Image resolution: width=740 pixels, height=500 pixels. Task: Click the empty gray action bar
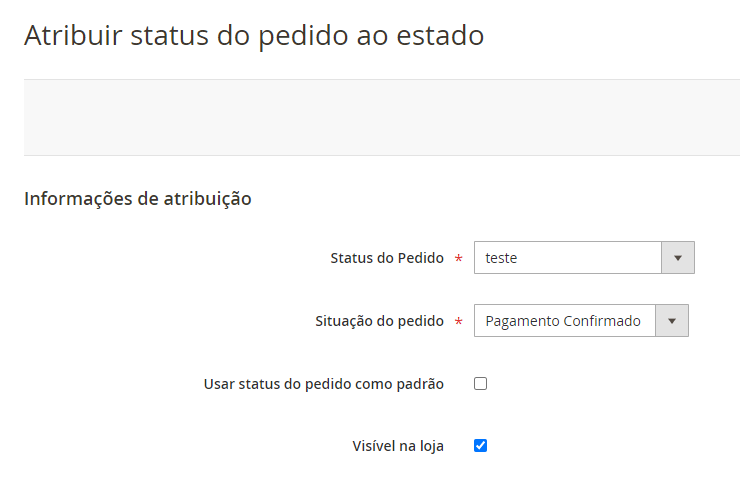pos(380,117)
